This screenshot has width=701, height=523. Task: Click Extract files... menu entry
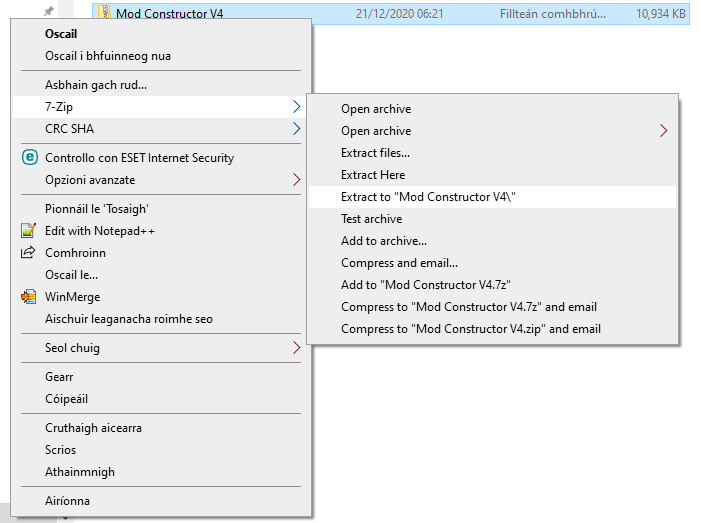pos(375,153)
